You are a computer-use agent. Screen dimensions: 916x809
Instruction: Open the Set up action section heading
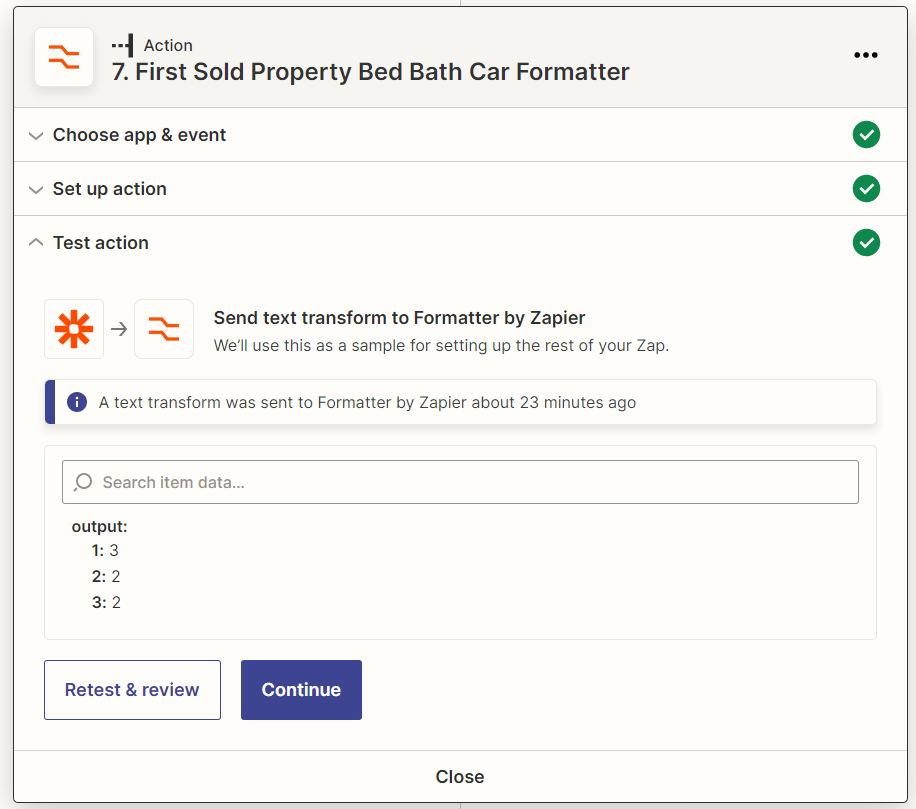pos(110,189)
